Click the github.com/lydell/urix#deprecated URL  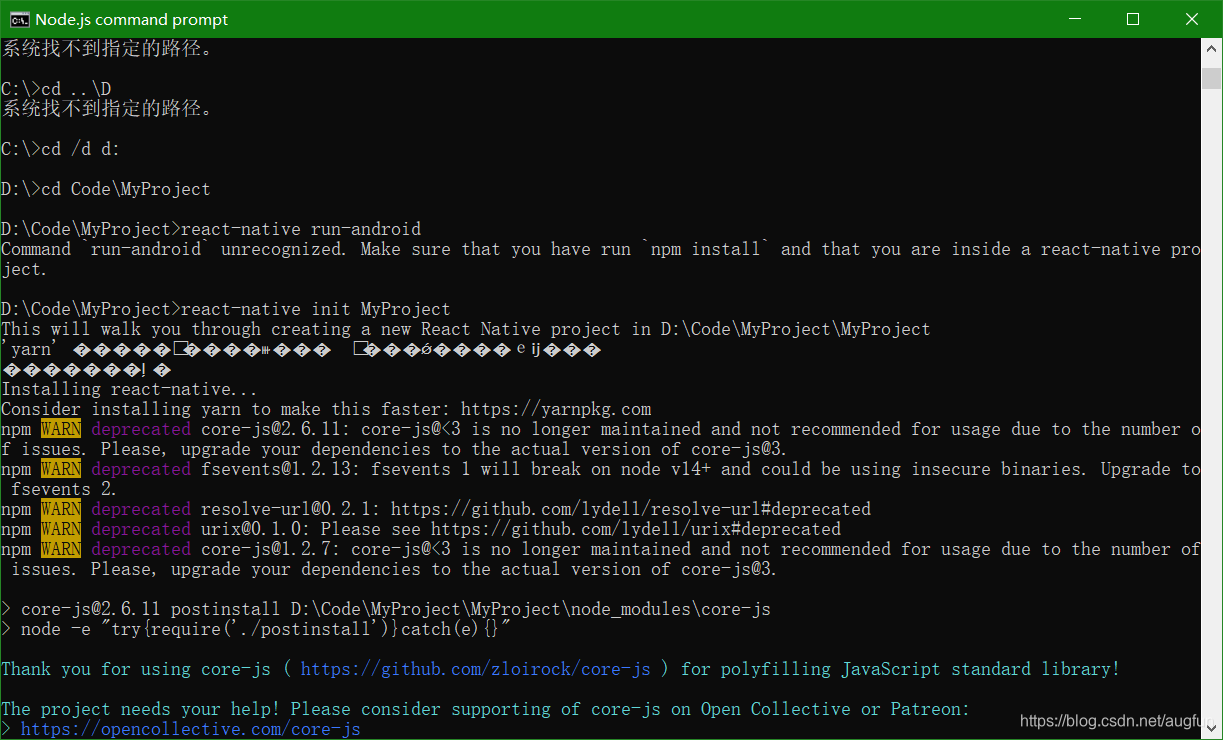pyautogui.click(x=636, y=529)
